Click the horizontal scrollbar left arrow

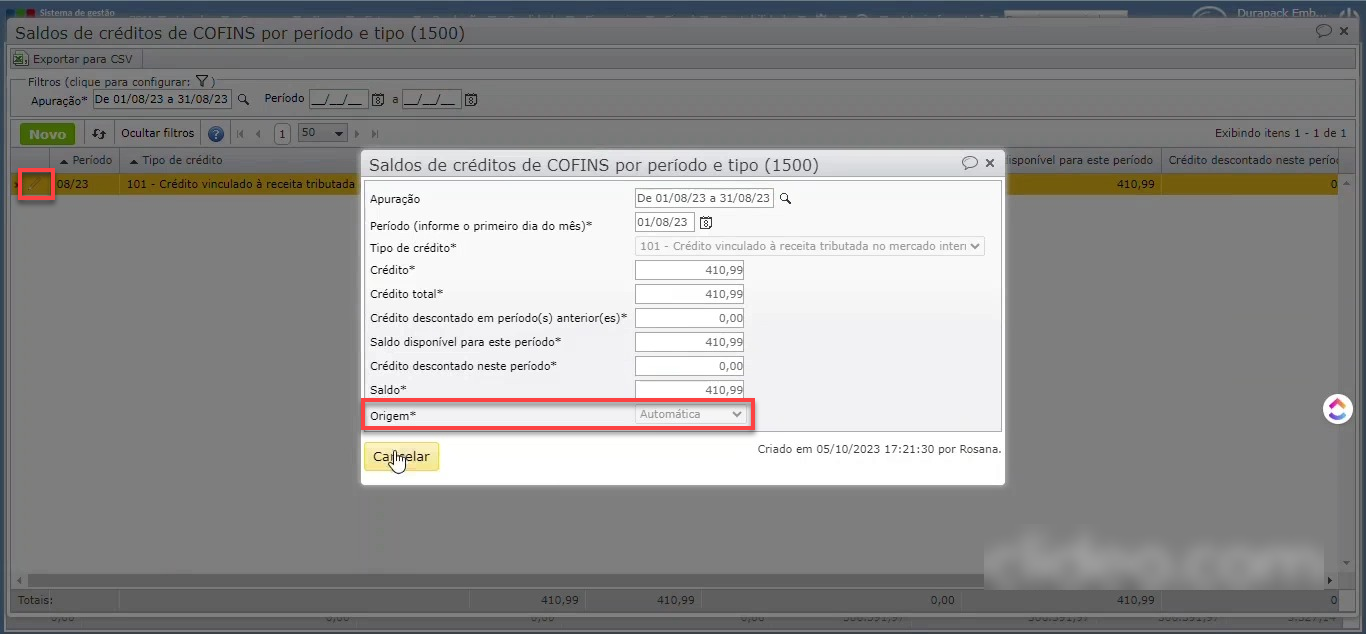pos(17,580)
